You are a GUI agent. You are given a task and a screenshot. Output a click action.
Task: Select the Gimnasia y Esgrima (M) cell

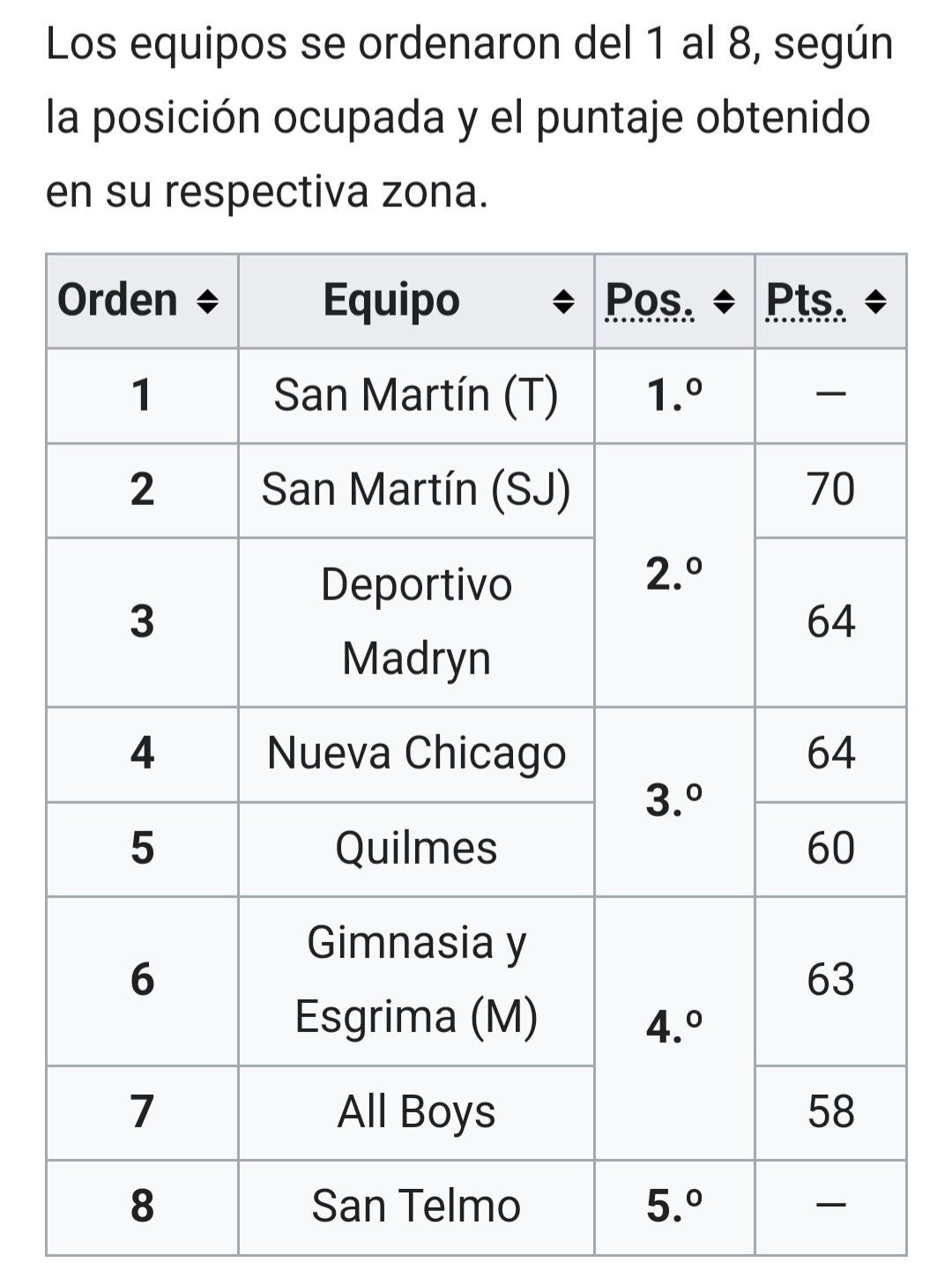tap(416, 981)
